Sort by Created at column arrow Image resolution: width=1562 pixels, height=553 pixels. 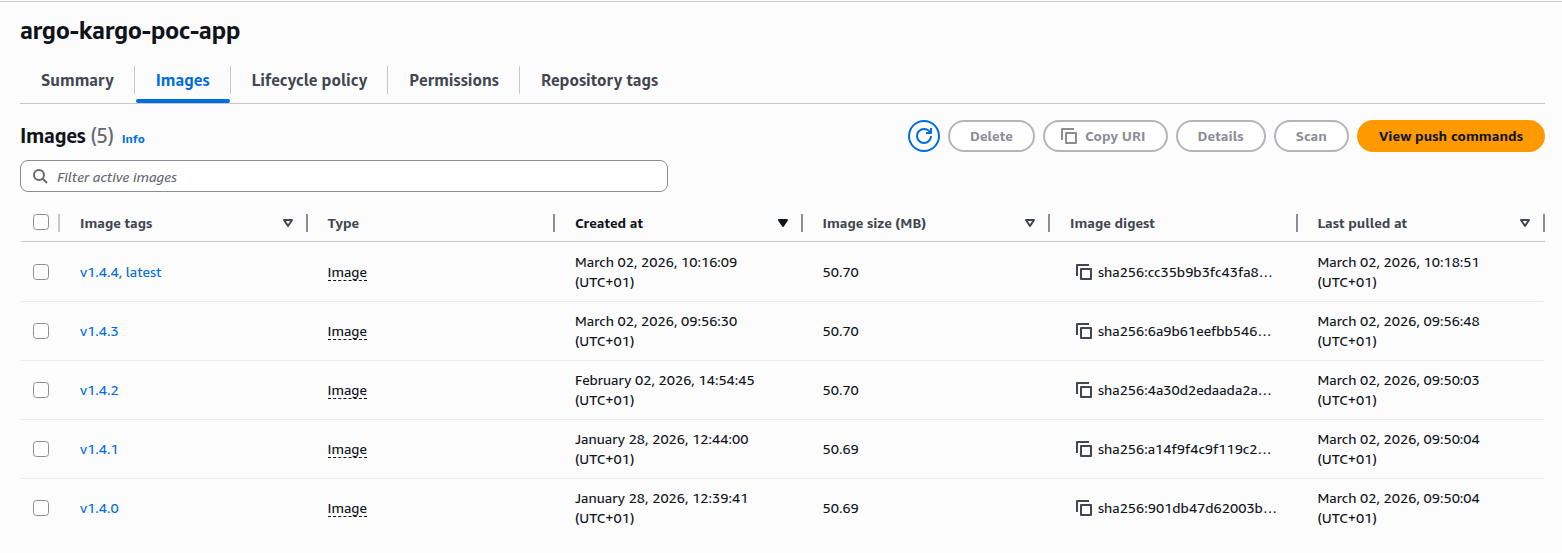(783, 223)
